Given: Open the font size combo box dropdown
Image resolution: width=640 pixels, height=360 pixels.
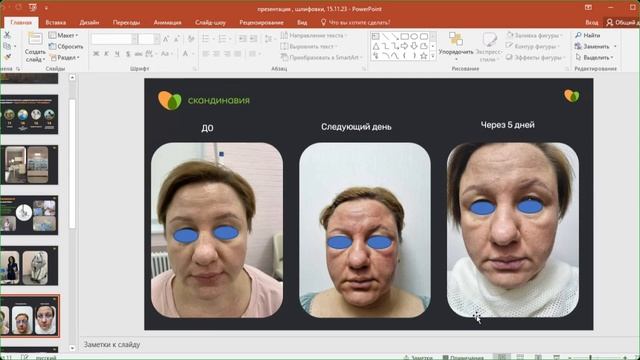Looking at the screenshot, I should (156, 39).
